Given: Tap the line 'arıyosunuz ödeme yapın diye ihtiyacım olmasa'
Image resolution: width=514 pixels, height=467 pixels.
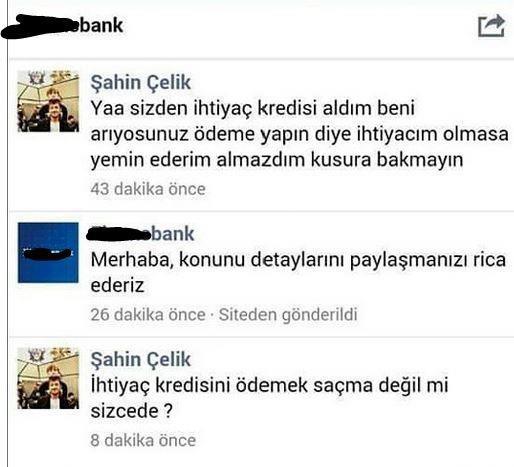Looking at the screenshot, I should click(299, 134).
